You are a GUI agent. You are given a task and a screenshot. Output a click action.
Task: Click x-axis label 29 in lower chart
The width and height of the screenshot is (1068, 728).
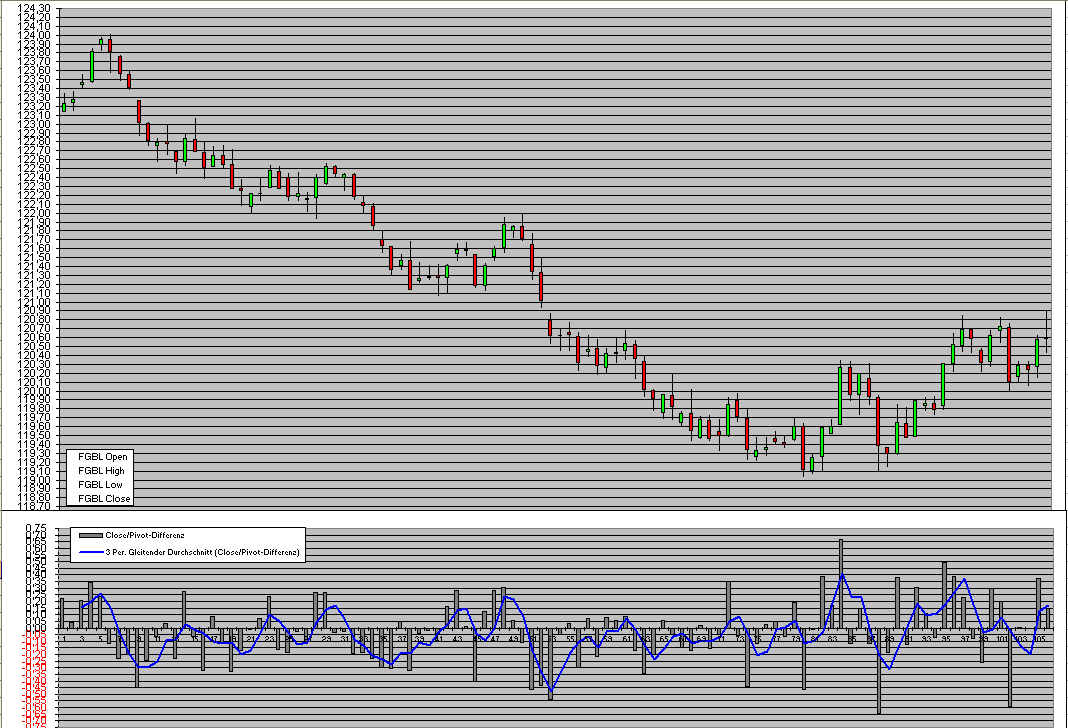[x=326, y=639]
